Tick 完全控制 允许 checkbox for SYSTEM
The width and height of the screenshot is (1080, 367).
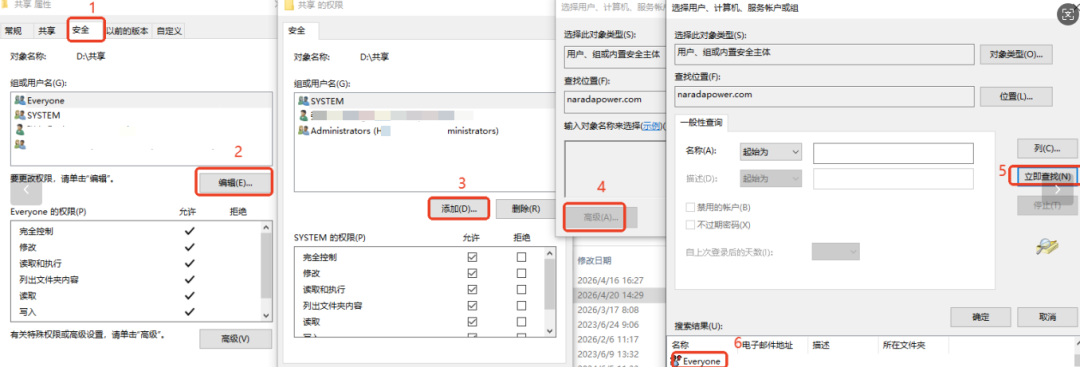point(472,257)
